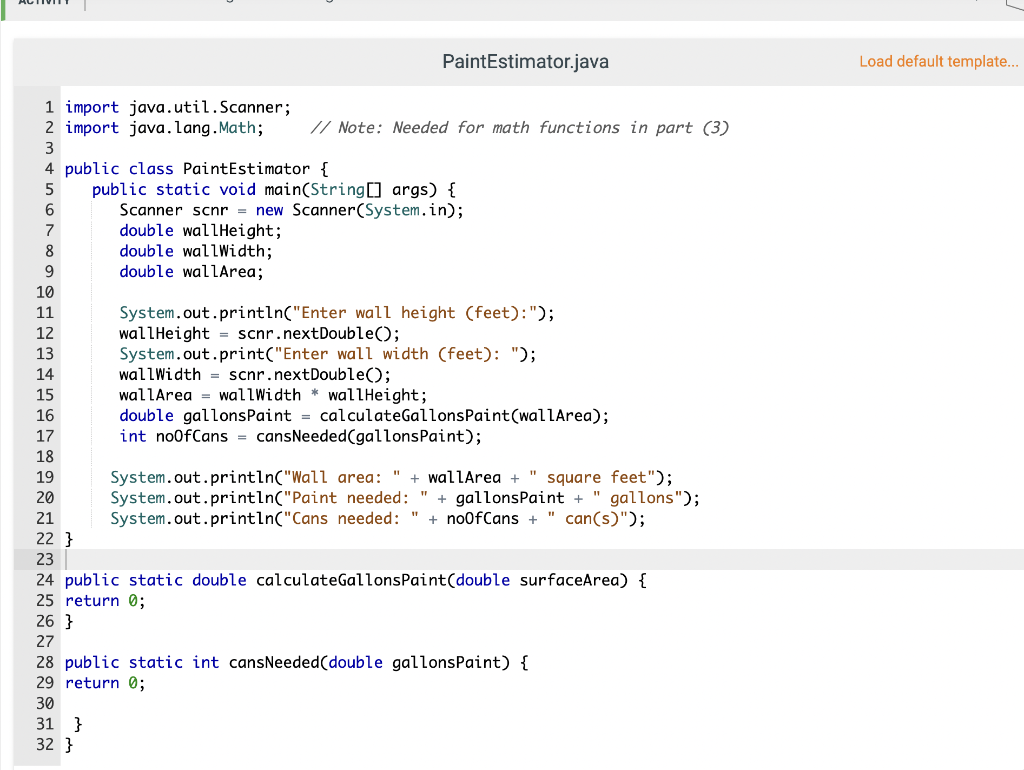1024x770 pixels.
Task: Click line number 32 at file end
Action: [44, 744]
